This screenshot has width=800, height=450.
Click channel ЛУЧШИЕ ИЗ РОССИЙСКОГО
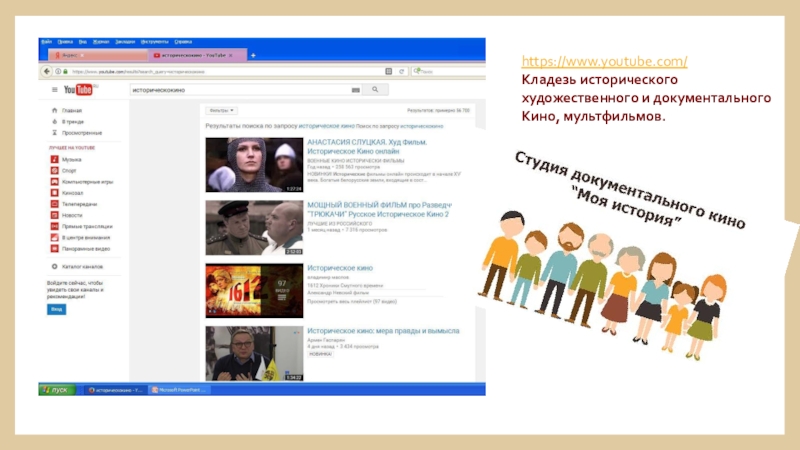[x=339, y=223]
